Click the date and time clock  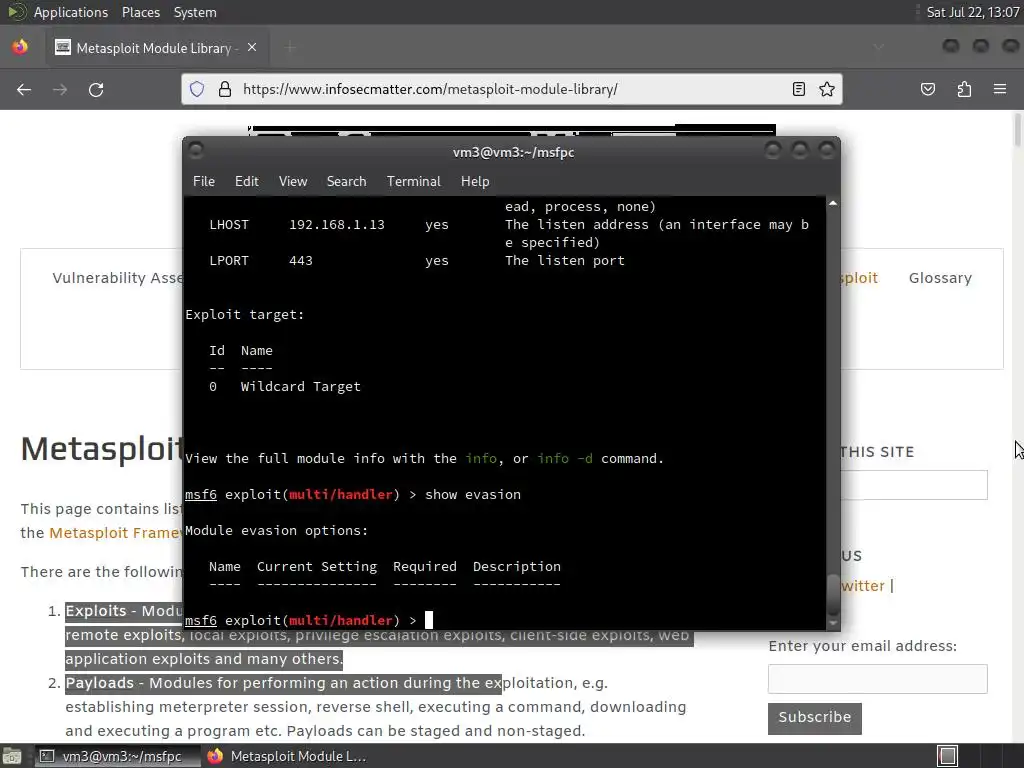pos(972,12)
